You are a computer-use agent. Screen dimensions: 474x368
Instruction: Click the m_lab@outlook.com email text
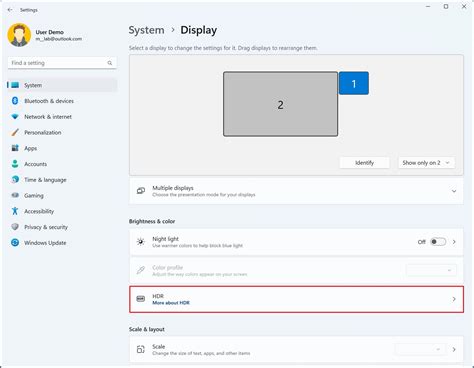pyautogui.click(x=59, y=39)
